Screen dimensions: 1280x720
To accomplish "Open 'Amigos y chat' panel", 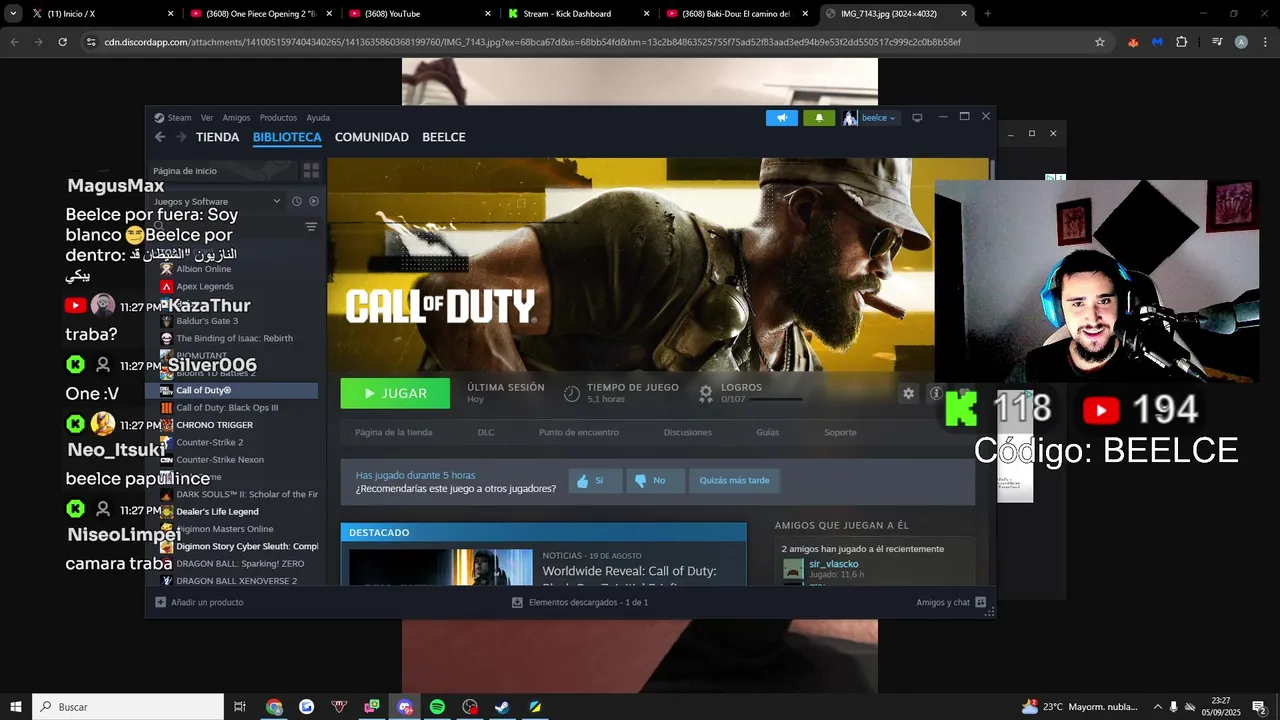I will [x=951, y=602].
